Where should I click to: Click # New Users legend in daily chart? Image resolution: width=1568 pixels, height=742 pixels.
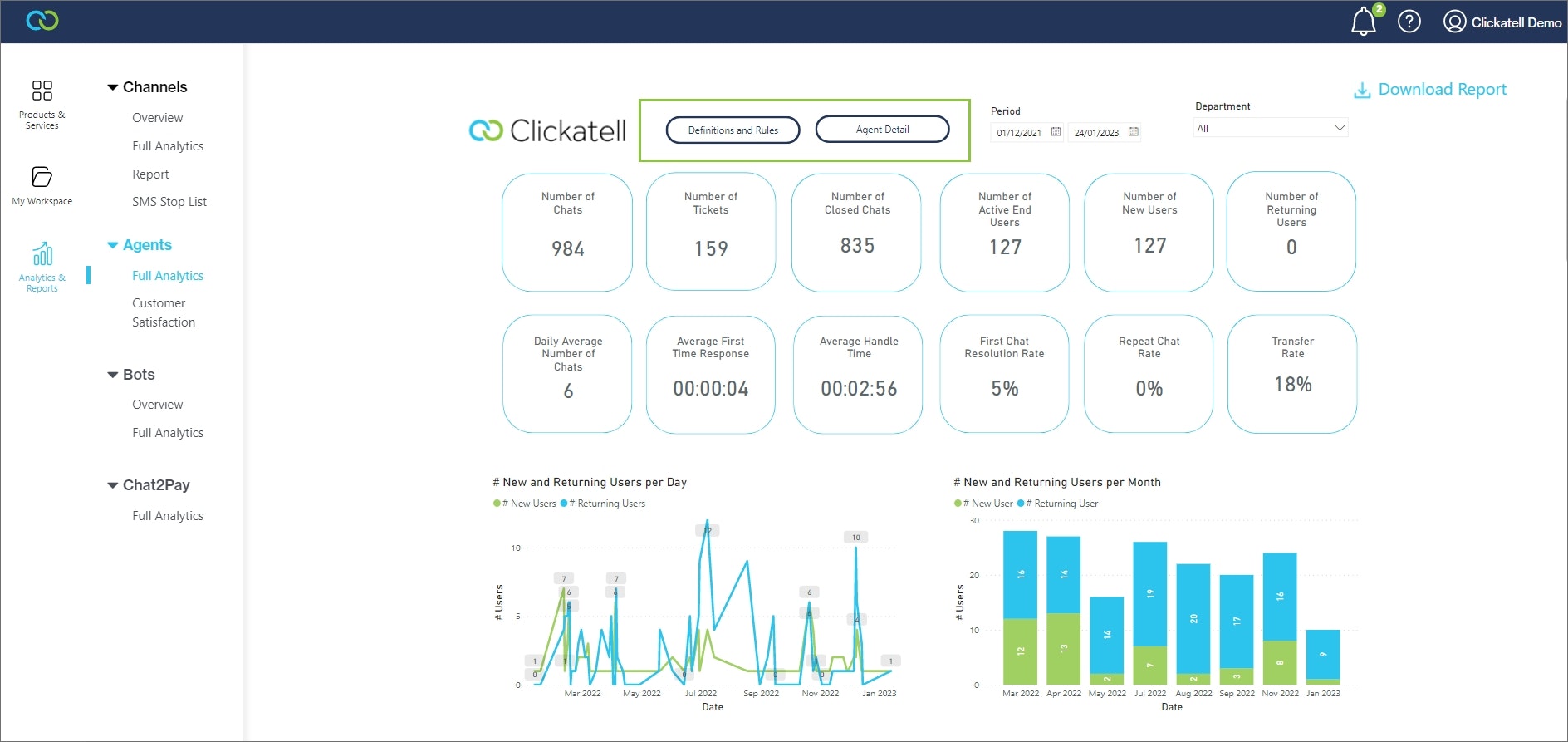coord(525,504)
